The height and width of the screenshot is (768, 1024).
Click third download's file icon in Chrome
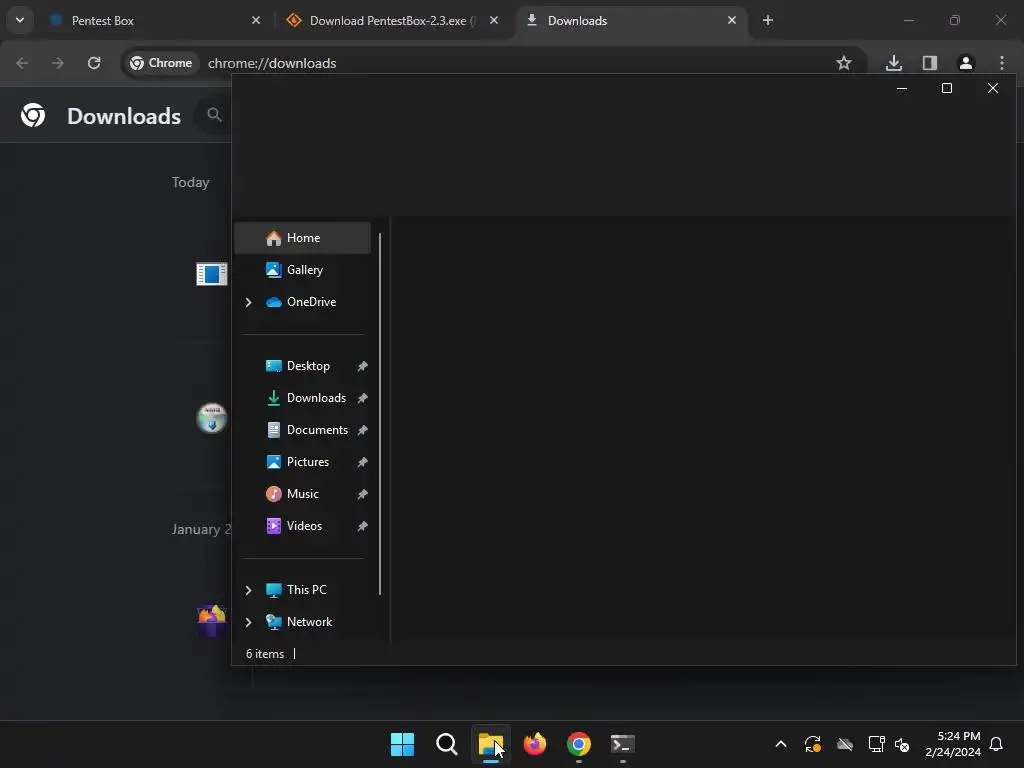[x=212, y=620]
